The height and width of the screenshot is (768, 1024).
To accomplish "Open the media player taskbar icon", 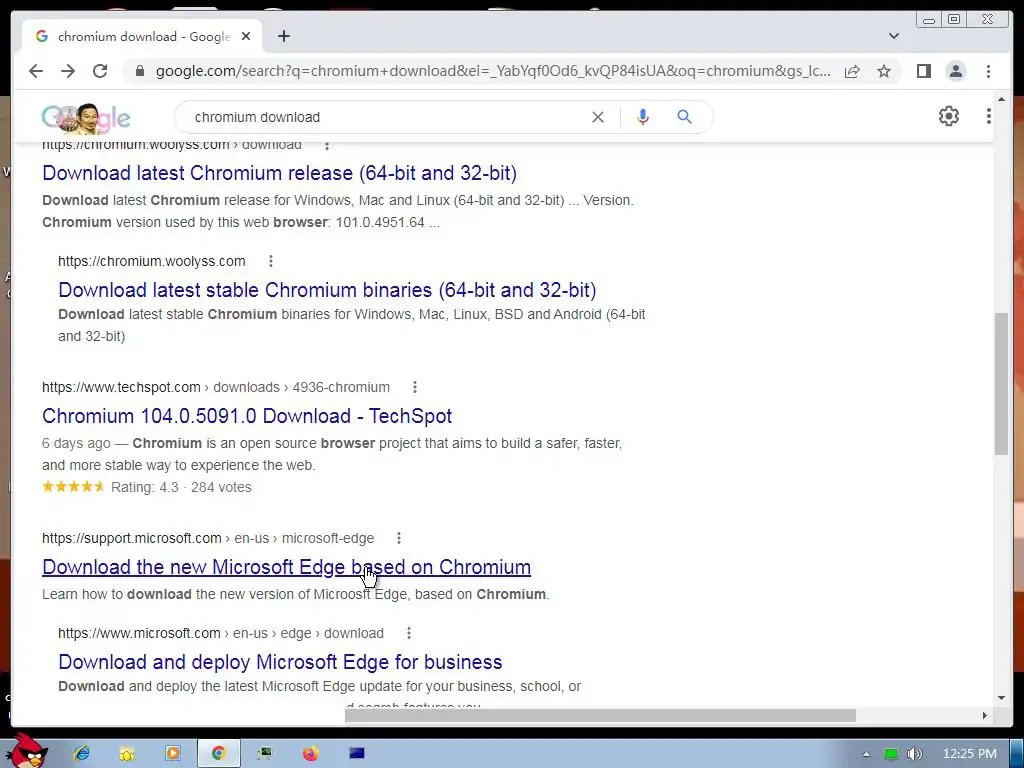I will coord(172,753).
